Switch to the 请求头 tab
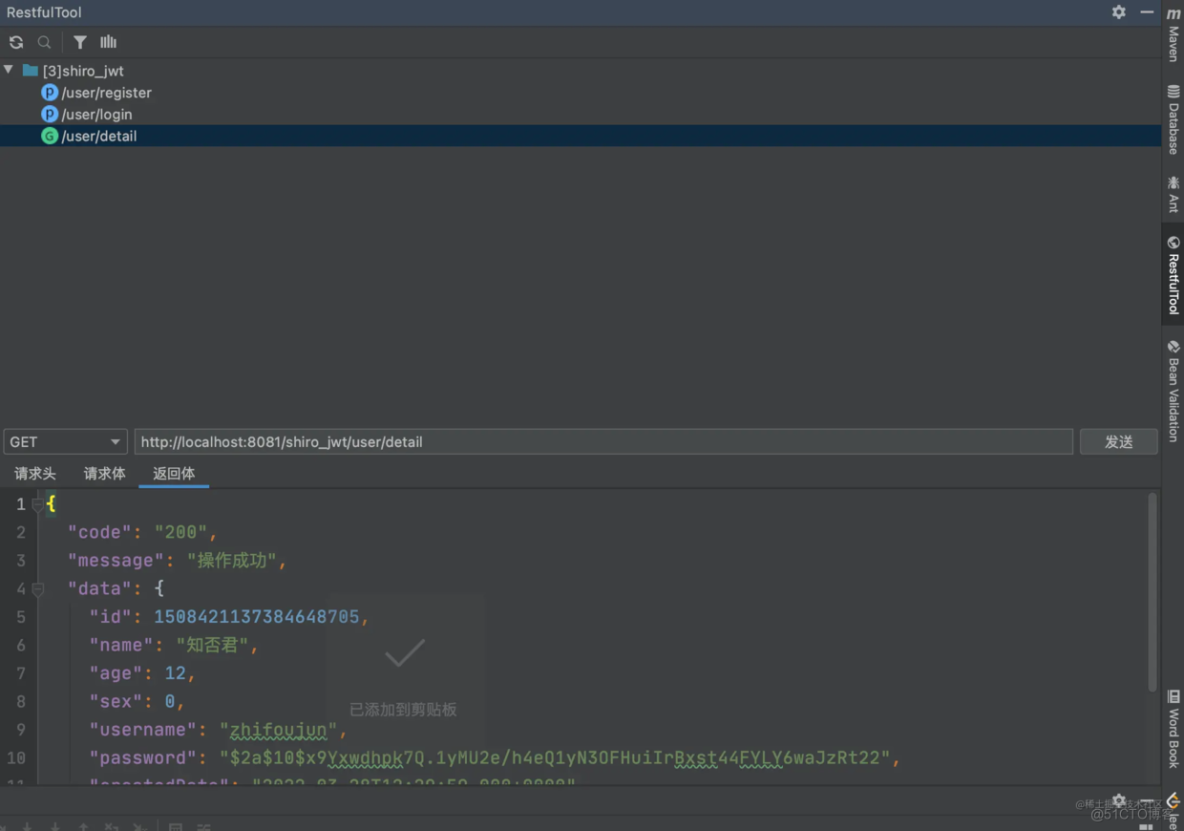1184x831 pixels. pyautogui.click(x=35, y=474)
